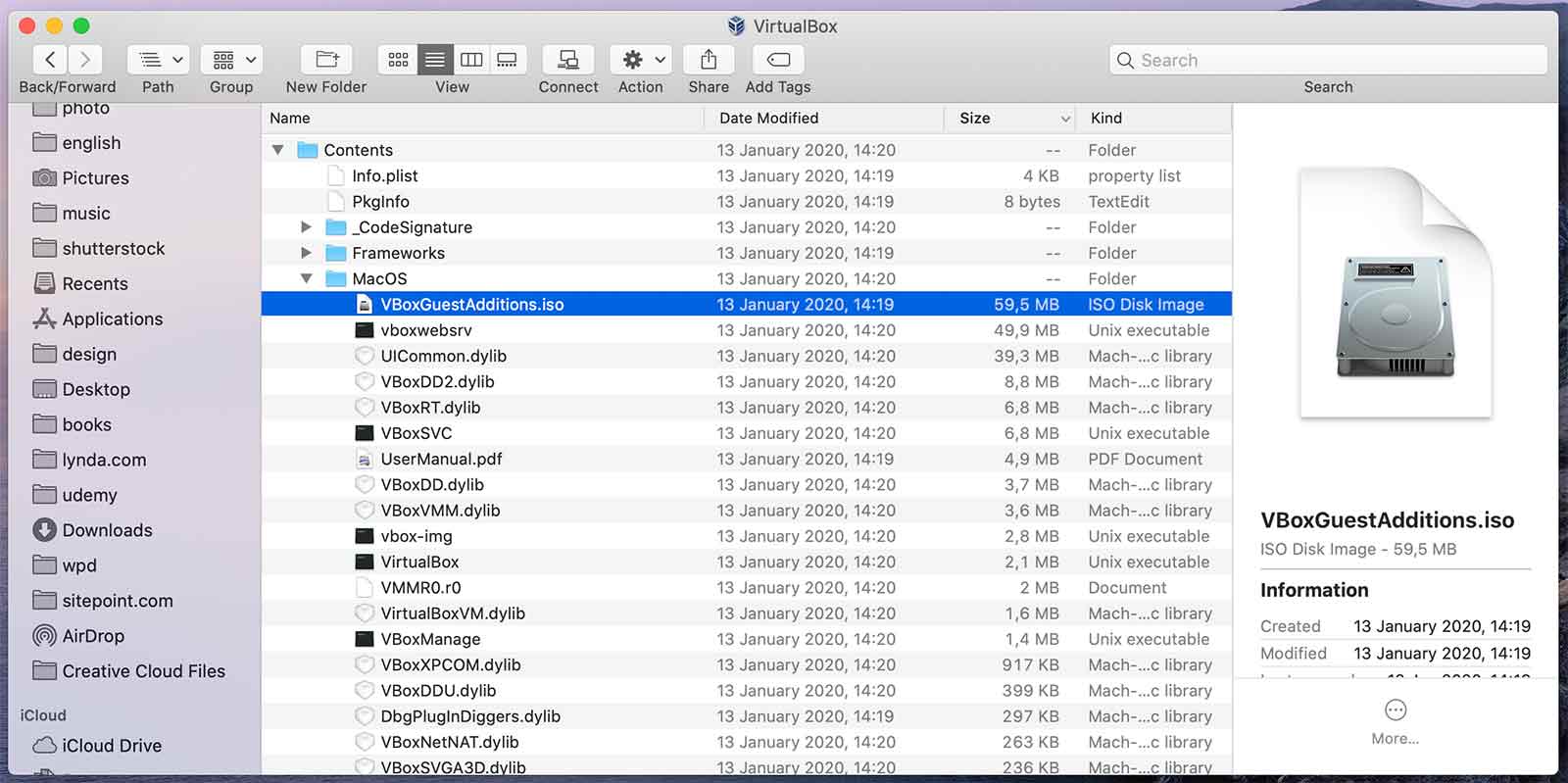Sort by the Date Modified column header
This screenshot has height=783, width=1568.
pyautogui.click(x=824, y=118)
